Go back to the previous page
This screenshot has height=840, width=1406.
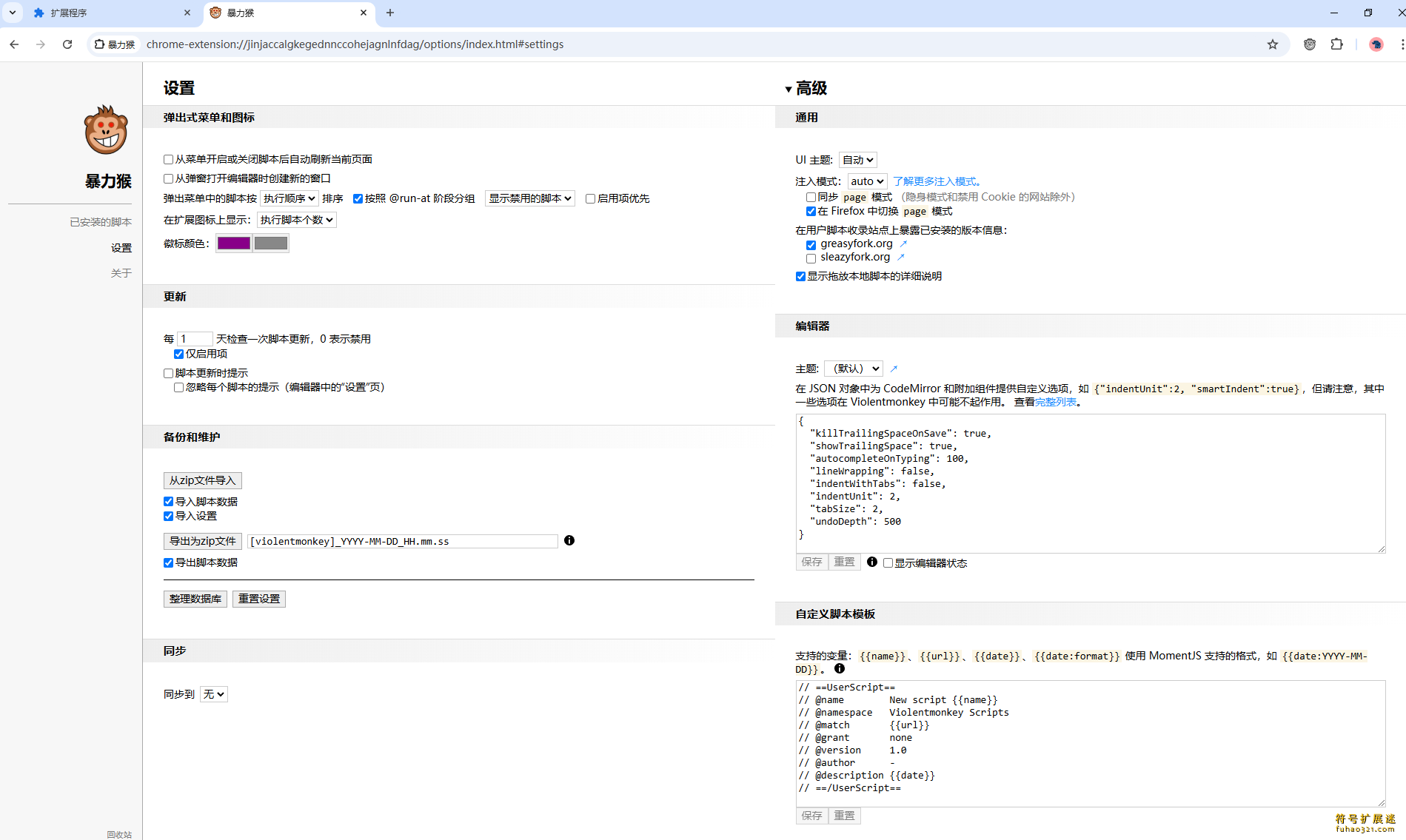point(14,44)
